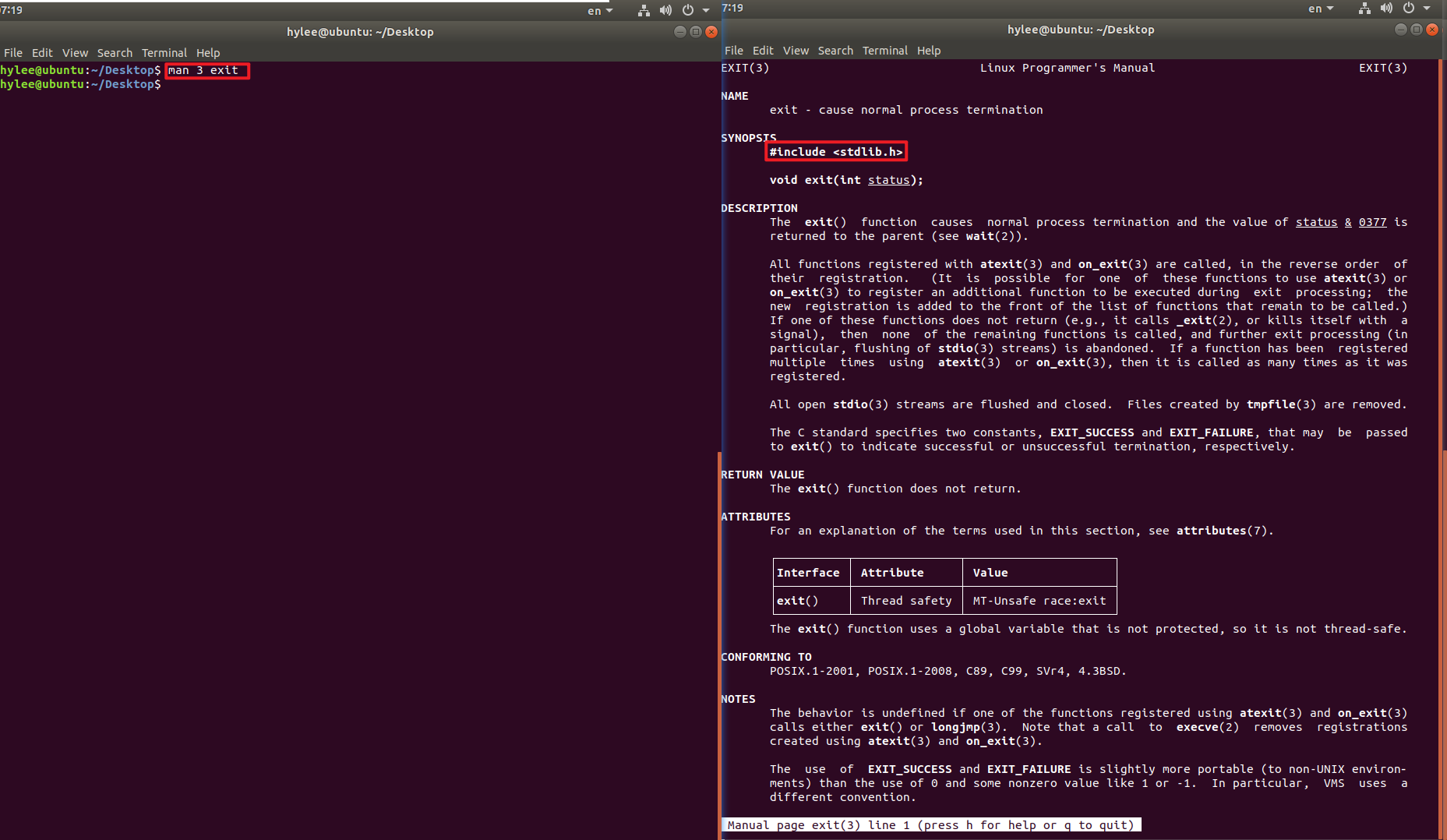Open Edit menu in right man page window

click(763, 51)
